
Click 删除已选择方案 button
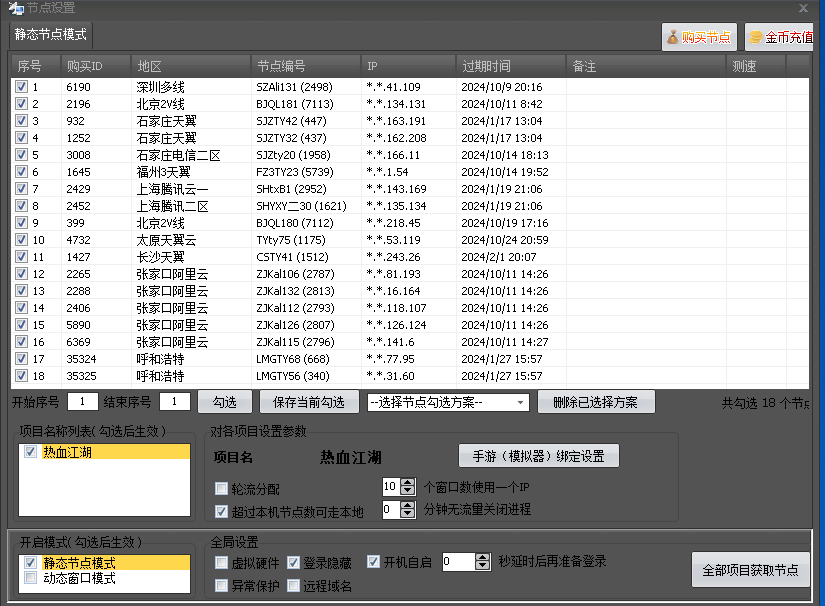pos(595,401)
